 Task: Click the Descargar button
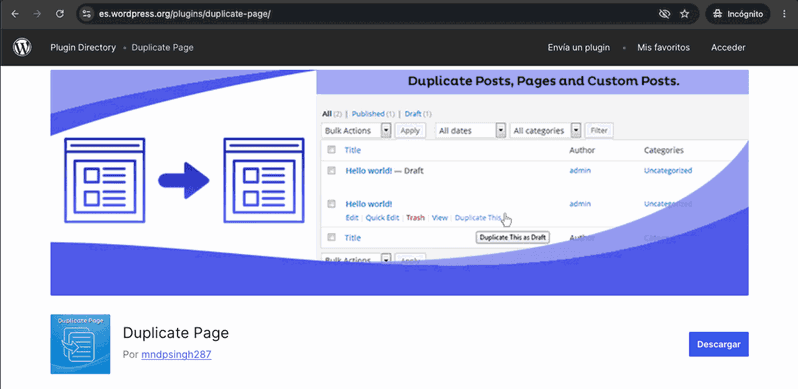(x=719, y=344)
